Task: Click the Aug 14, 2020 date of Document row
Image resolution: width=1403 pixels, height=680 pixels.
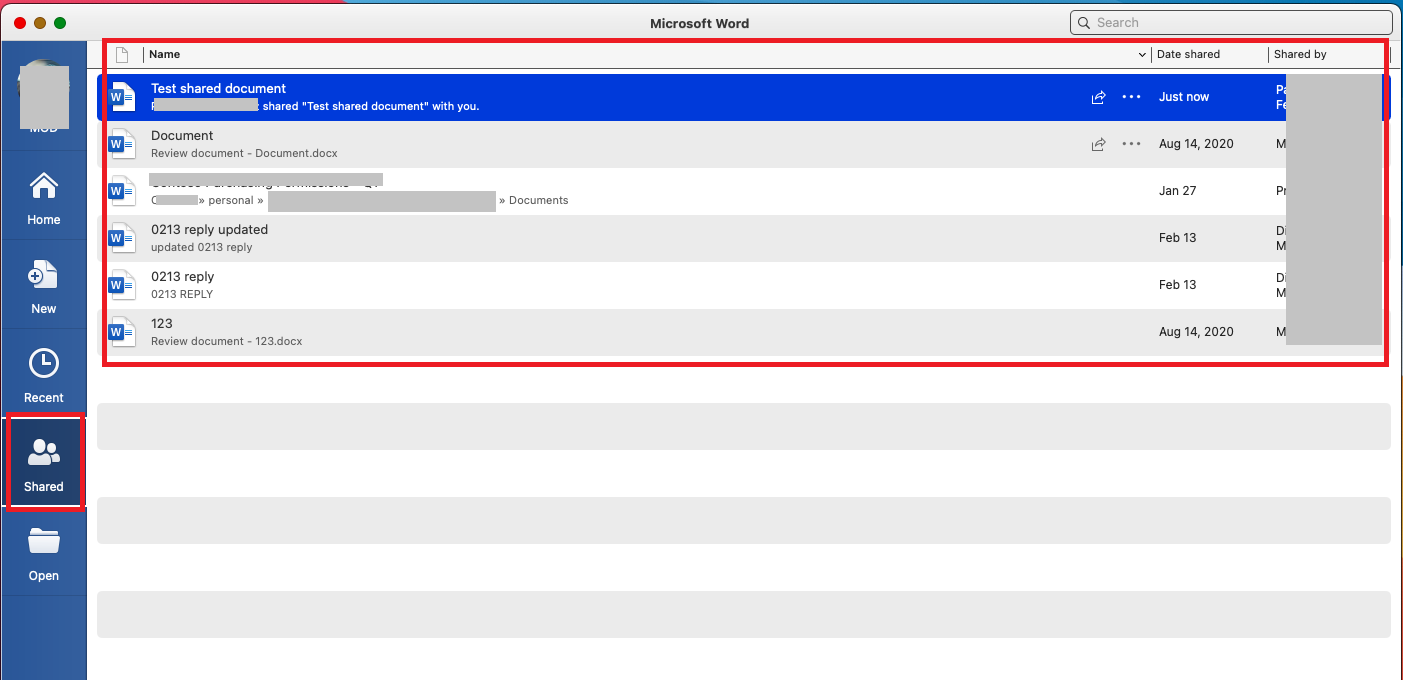Action: tap(1196, 144)
